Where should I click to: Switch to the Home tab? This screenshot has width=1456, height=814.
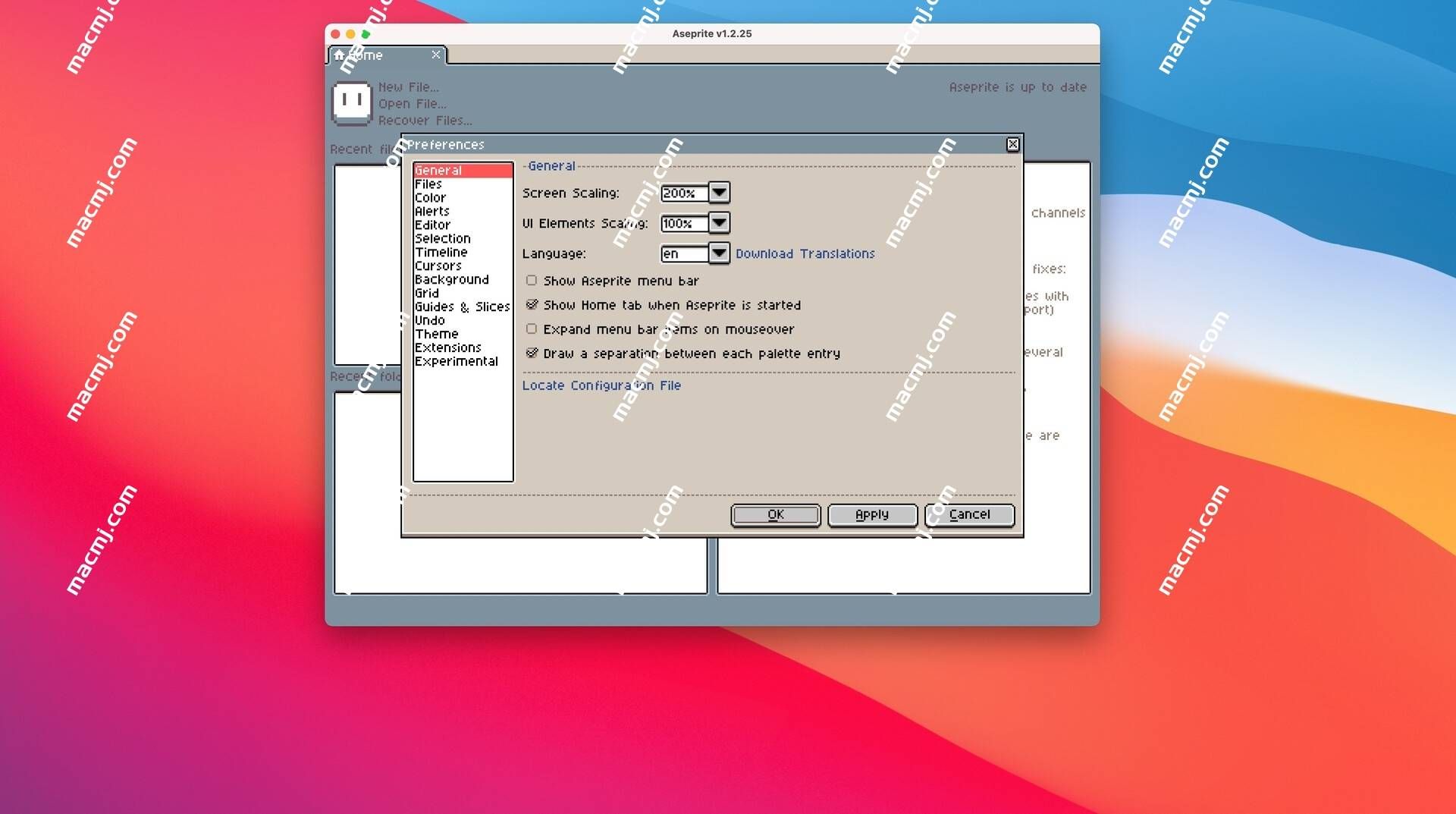[x=387, y=55]
